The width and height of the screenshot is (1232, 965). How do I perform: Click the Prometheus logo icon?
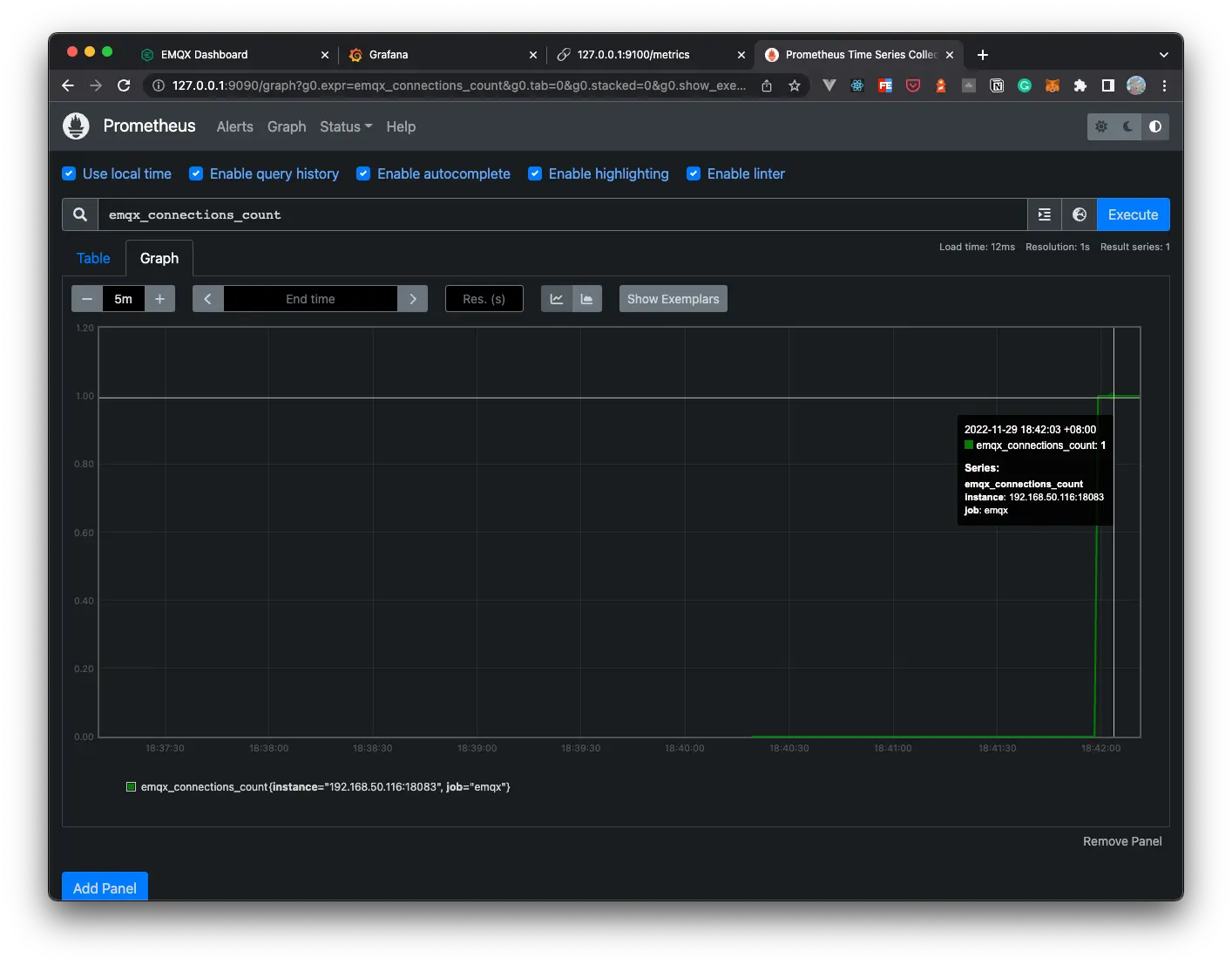(x=76, y=126)
